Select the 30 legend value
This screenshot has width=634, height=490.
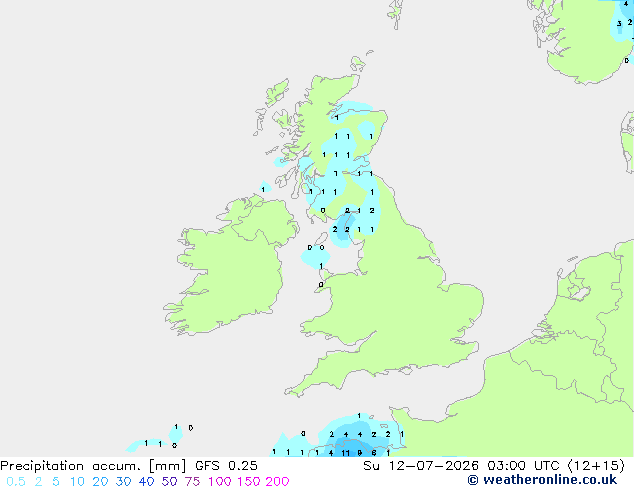123,482
